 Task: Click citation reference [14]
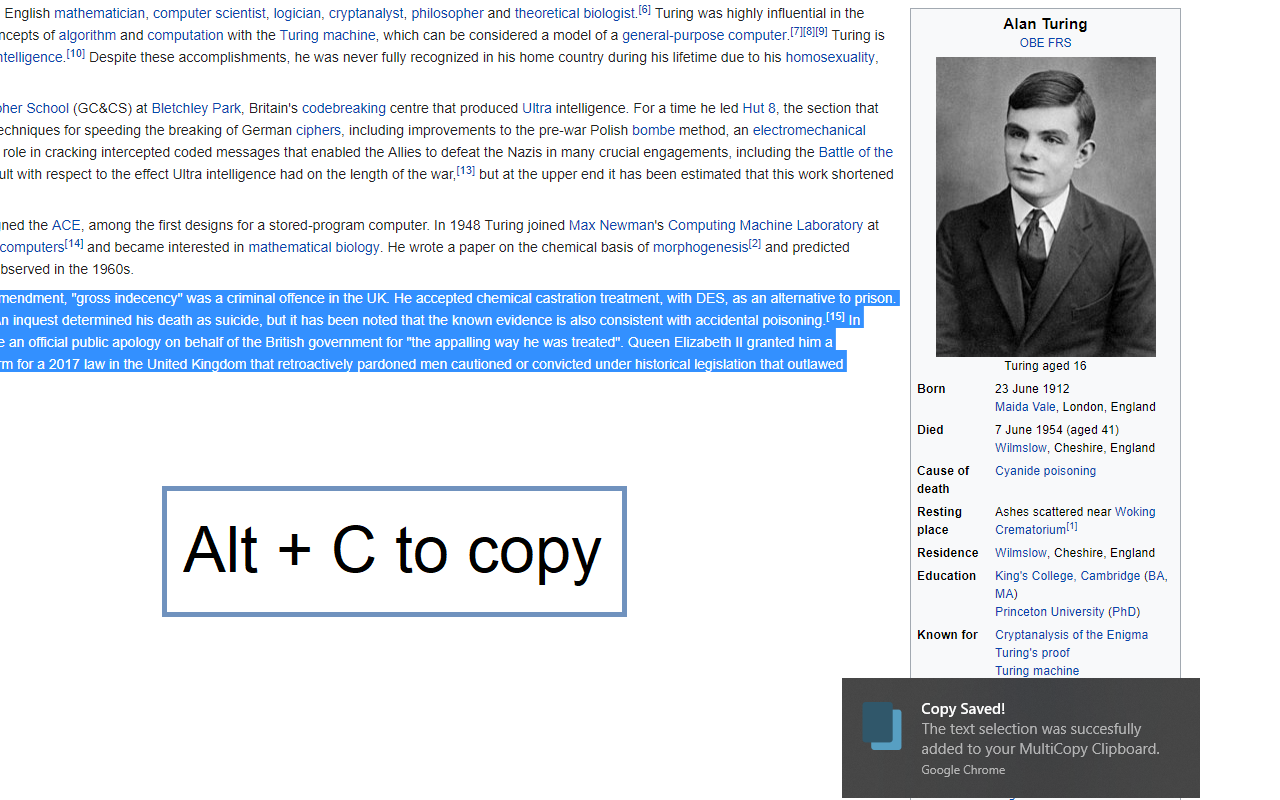[74, 243]
